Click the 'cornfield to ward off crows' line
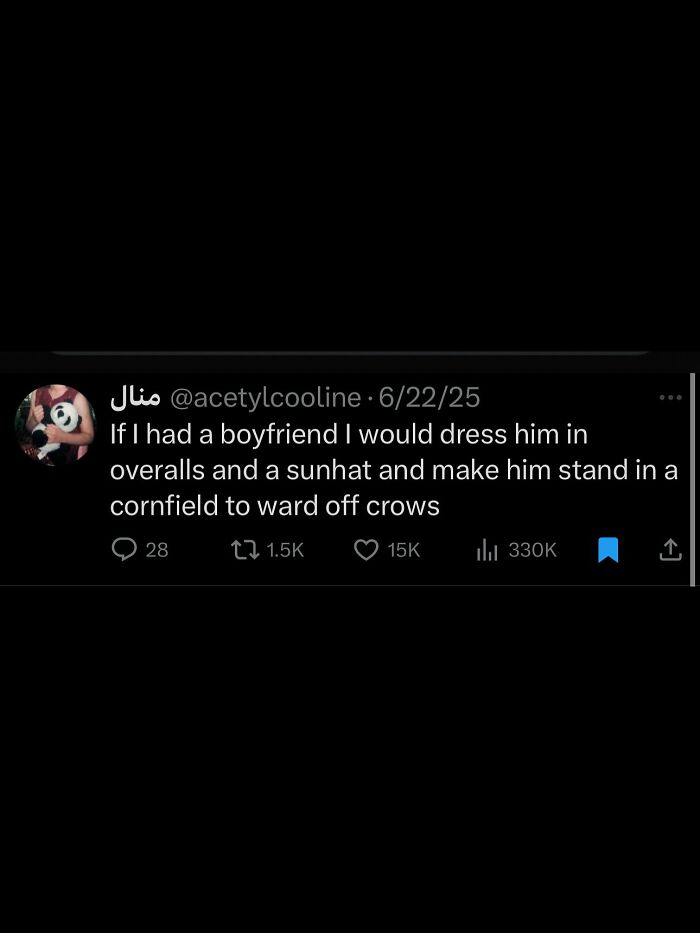The image size is (700, 933). click(x=274, y=506)
